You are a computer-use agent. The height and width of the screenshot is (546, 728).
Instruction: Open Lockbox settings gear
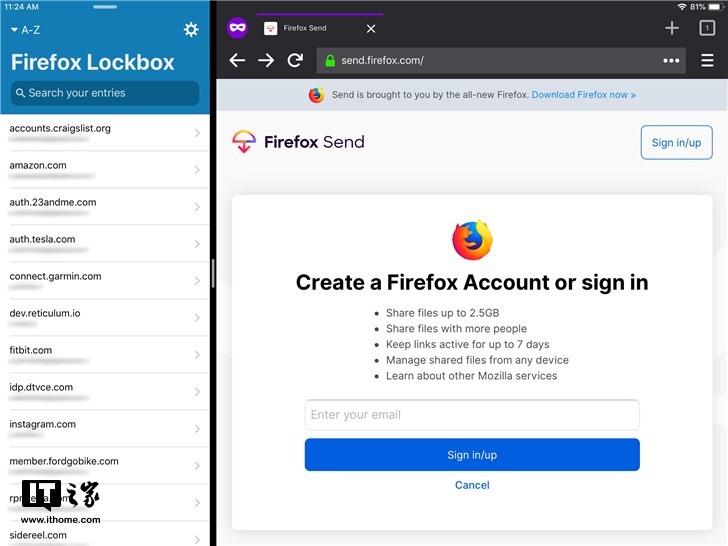coord(191,30)
